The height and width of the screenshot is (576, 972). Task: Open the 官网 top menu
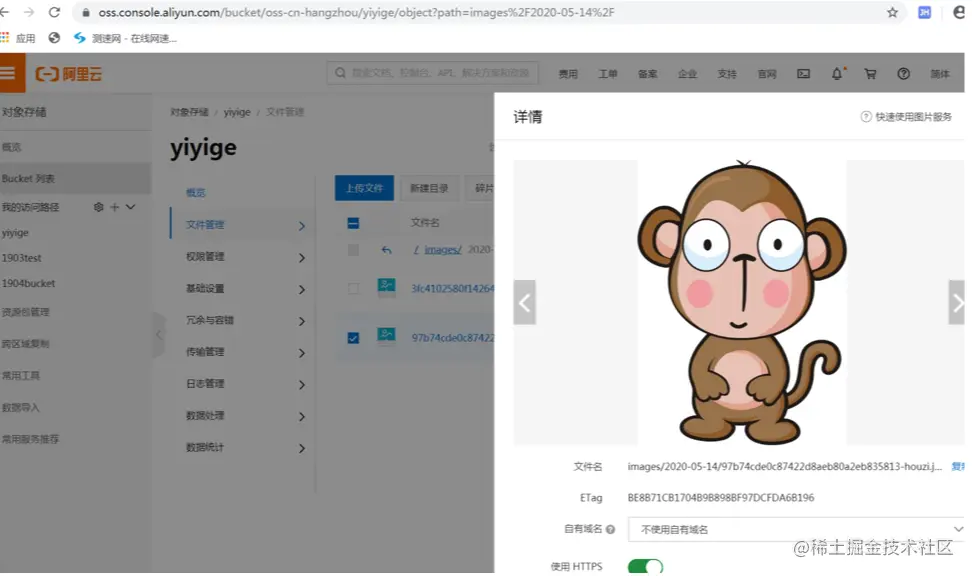click(767, 74)
